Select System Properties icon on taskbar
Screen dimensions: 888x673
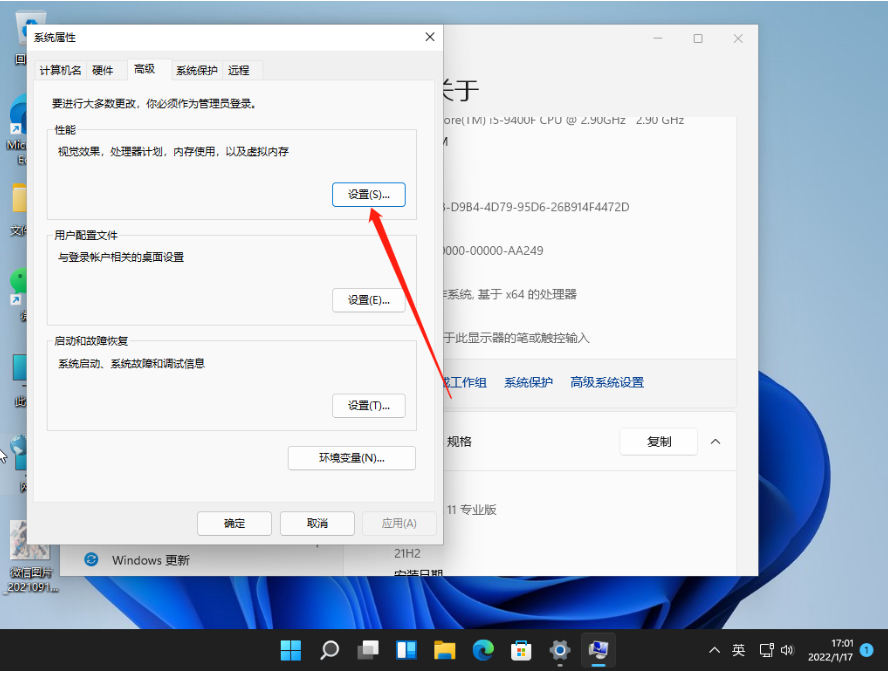598,650
